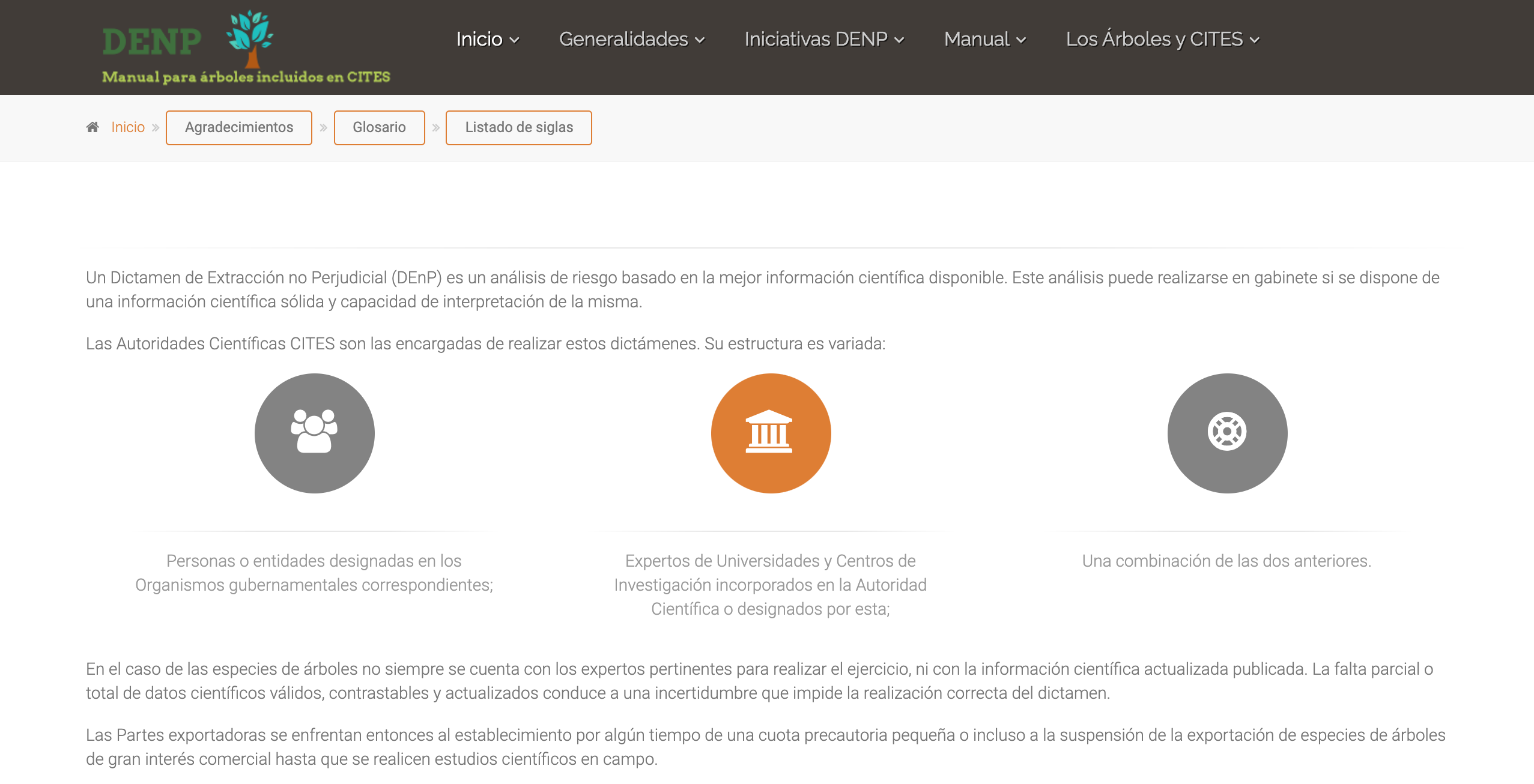Screen dimensions: 1534x784
Task: Open Los Árboles y CITES menu
Action: click(1163, 39)
